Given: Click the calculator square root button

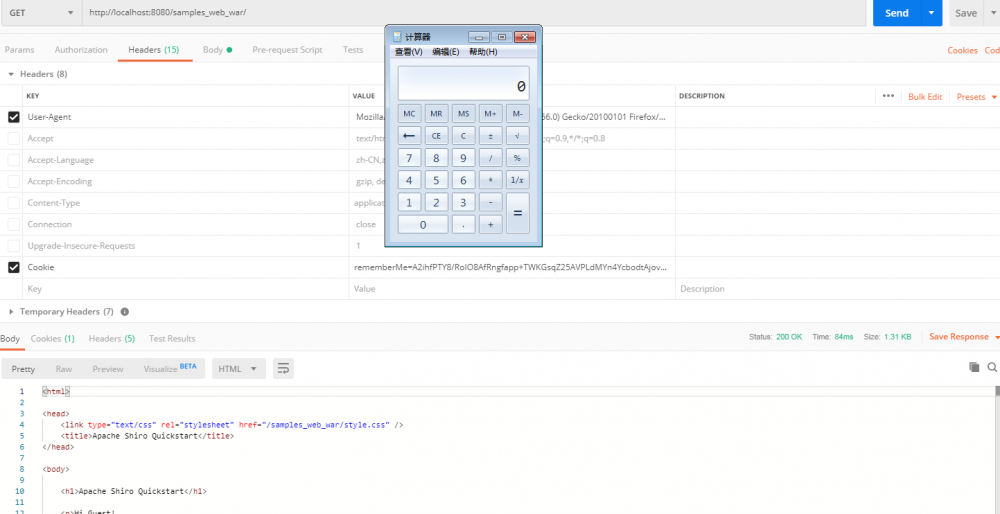Looking at the screenshot, I should pos(517,136).
